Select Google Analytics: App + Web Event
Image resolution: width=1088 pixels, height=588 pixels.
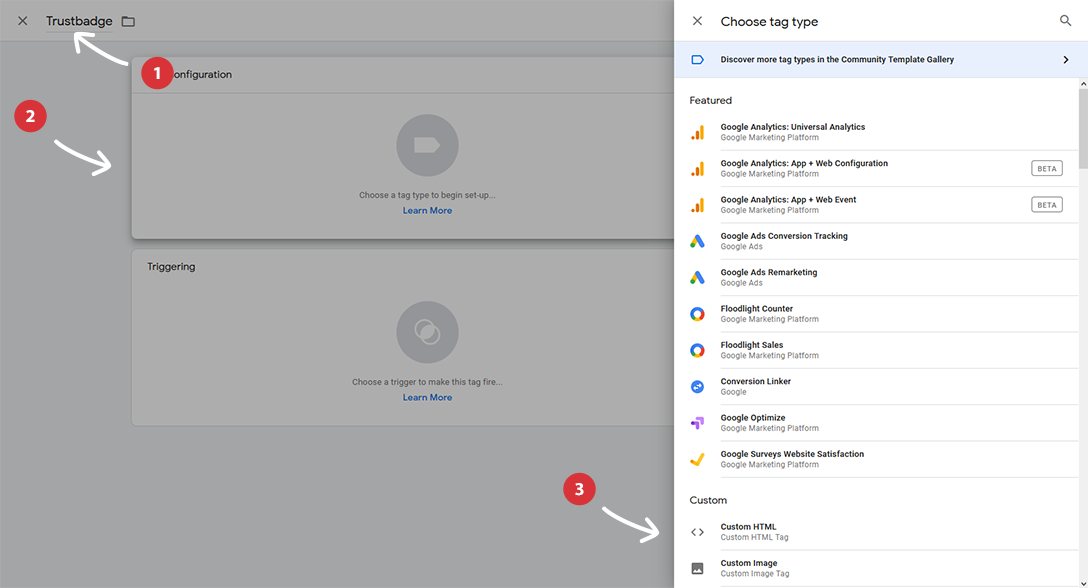point(876,205)
